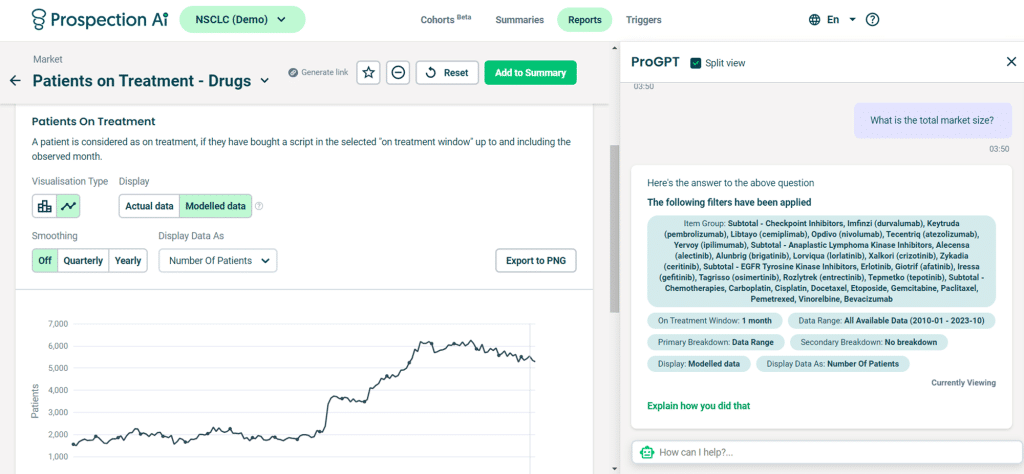Click the minus circle icon button
Image resolution: width=1024 pixels, height=474 pixels.
(398, 72)
